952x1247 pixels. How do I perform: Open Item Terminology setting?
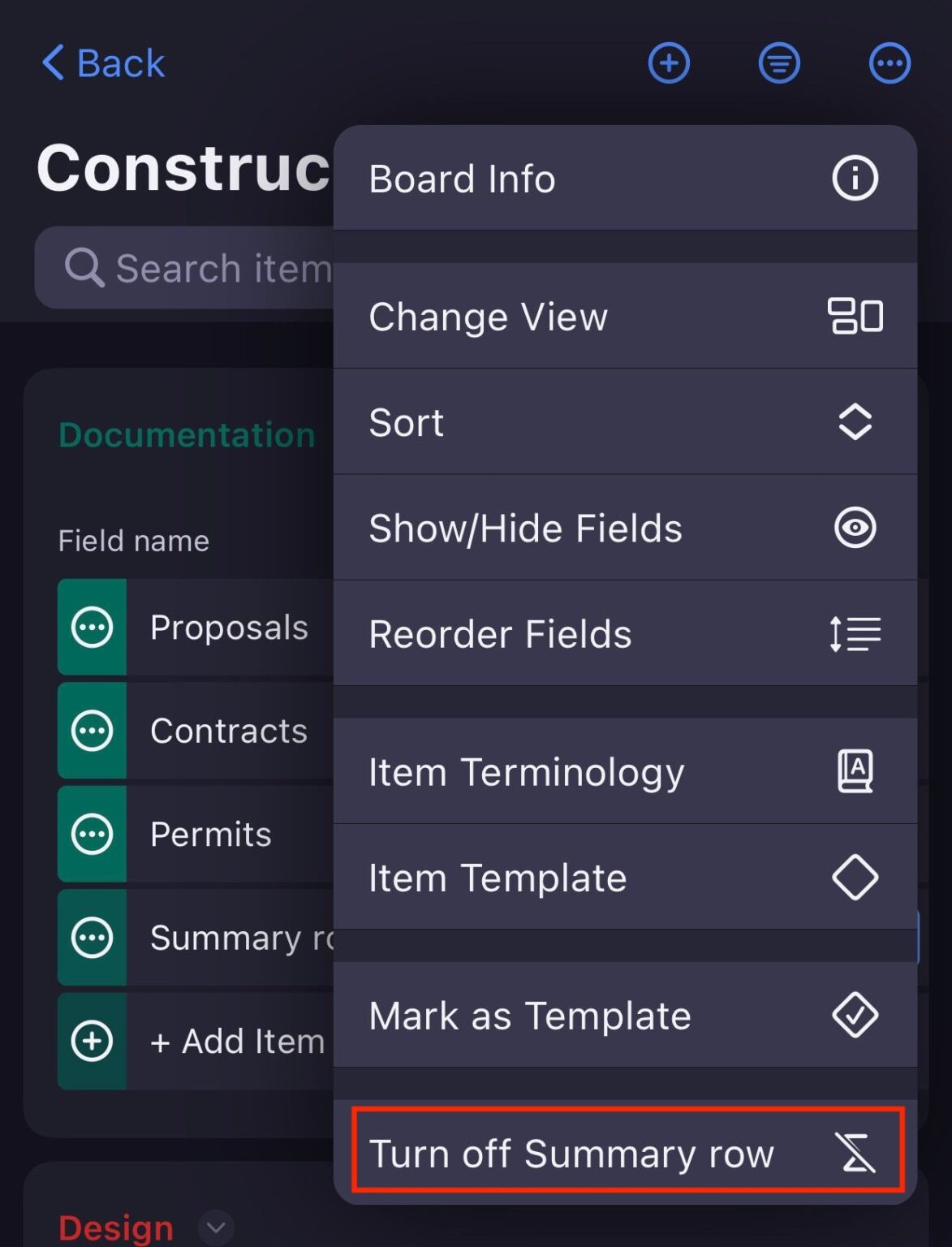click(x=625, y=771)
